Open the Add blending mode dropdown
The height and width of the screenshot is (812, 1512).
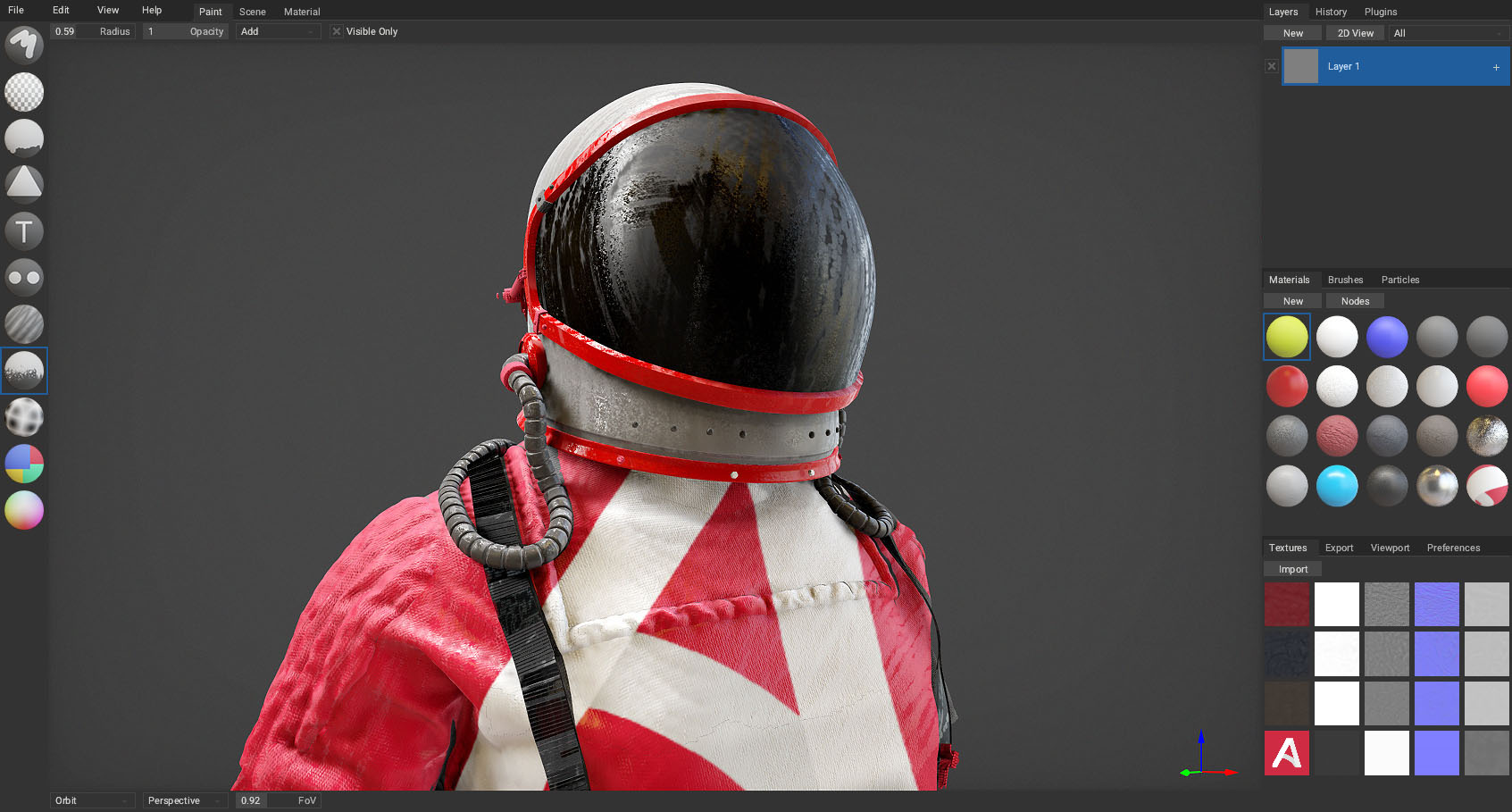278,31
